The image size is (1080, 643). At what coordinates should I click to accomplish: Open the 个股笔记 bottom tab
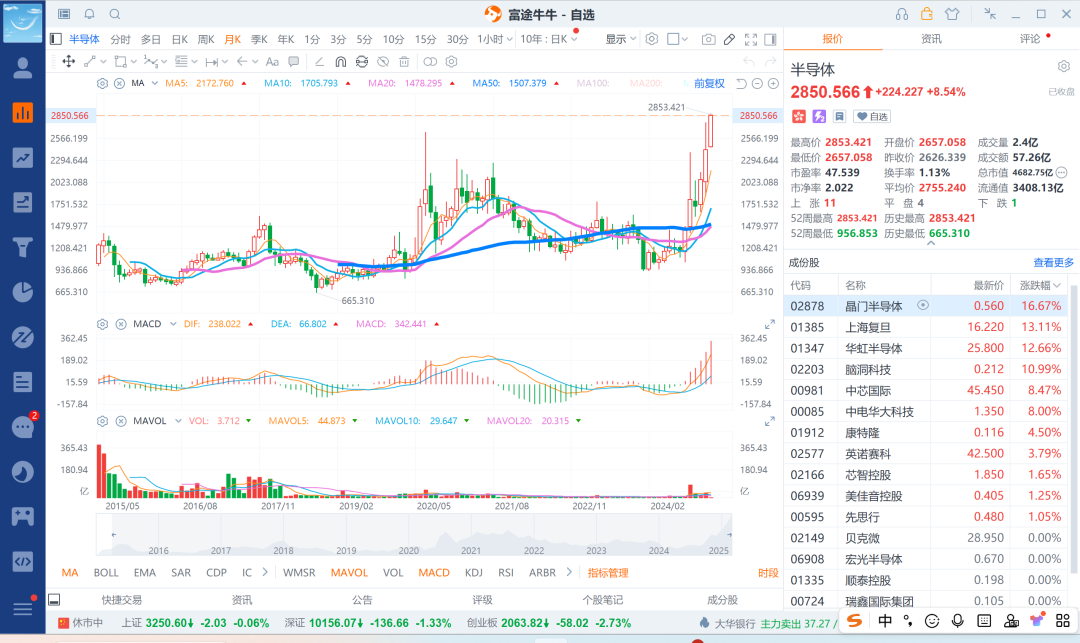click(x=603, y=600)
